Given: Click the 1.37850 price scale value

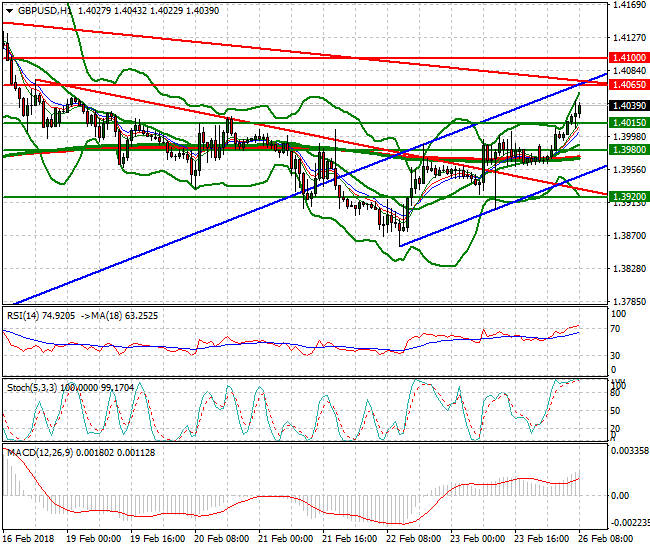Looking at the screenshot, I should click(629, 301).
